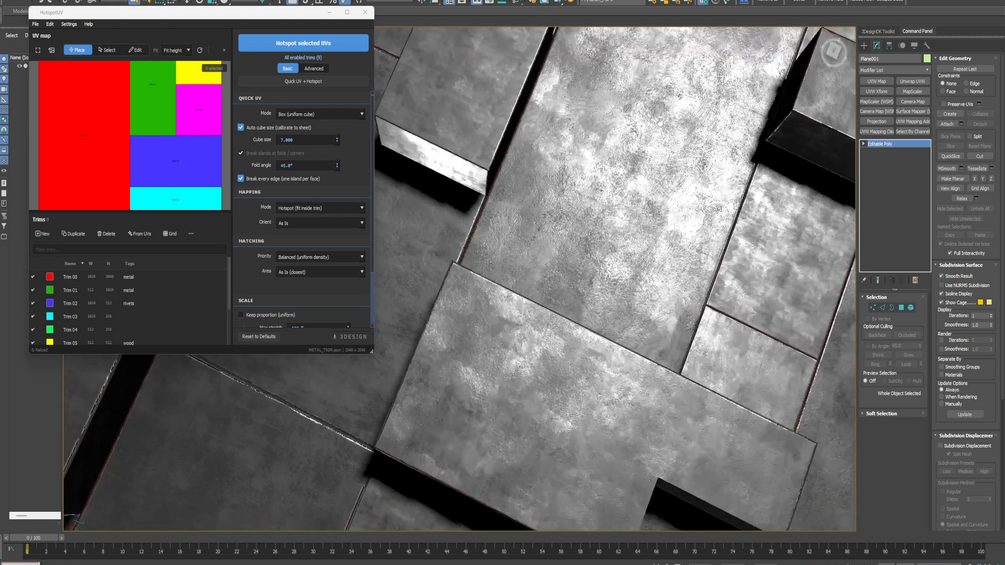This screenshot has width=1005, height=565.
Task: Enable Keep proportion (uniform) checkbox
Action: tap(241, 315)
